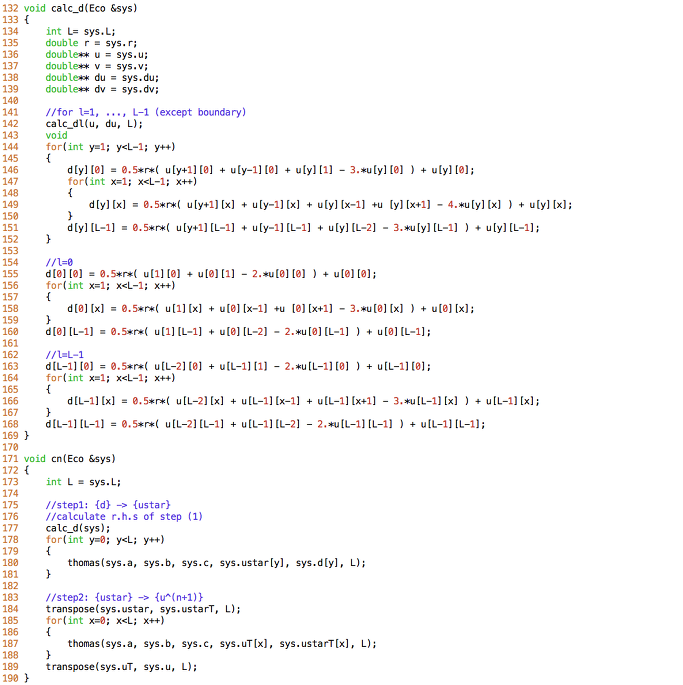Click the '//l=0' comment
The image size is (683, 685).
point(59,263)
